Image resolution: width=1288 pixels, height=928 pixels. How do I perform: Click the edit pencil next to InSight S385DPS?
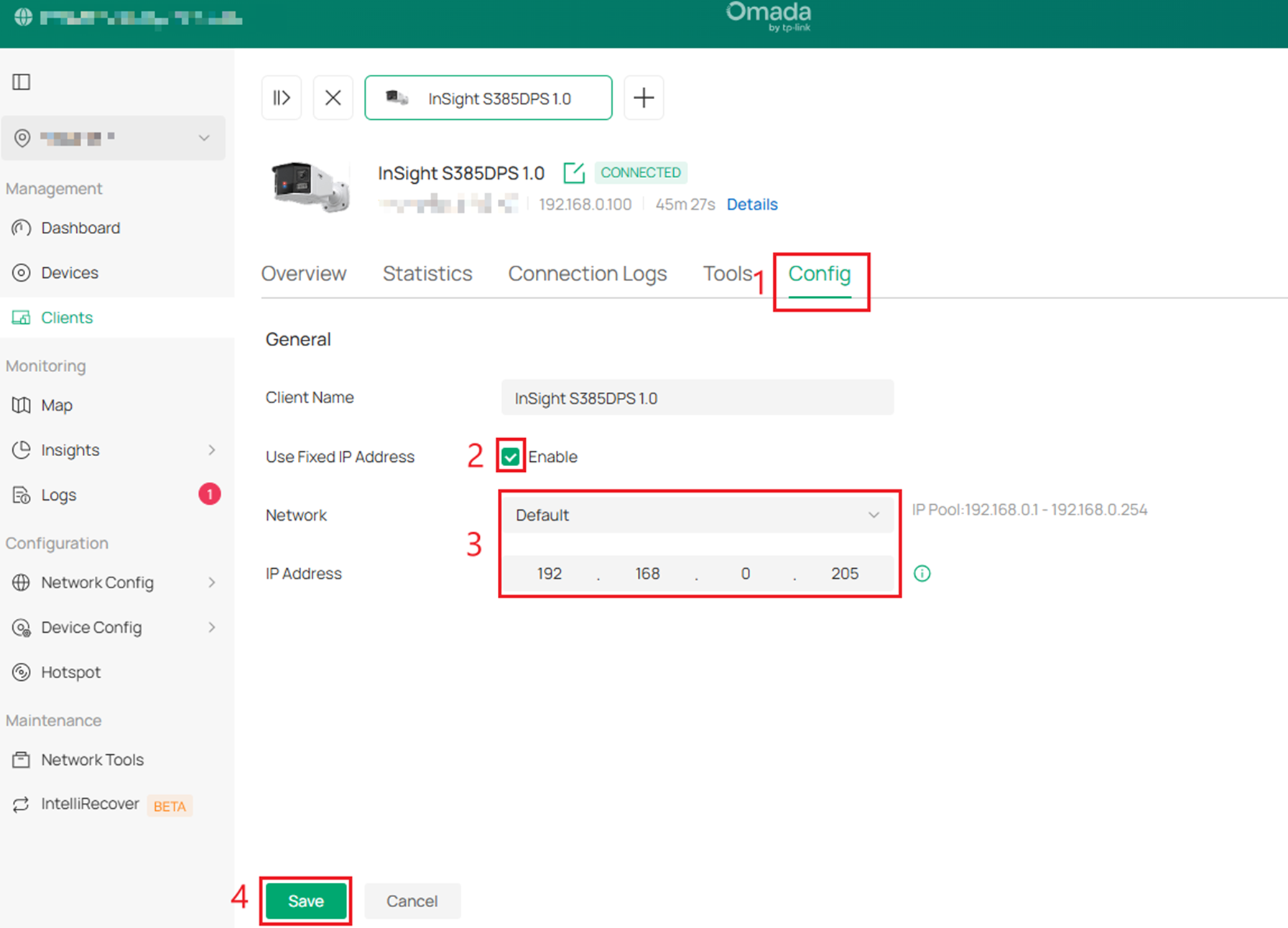pyautogui.click(x=574, y=172)
